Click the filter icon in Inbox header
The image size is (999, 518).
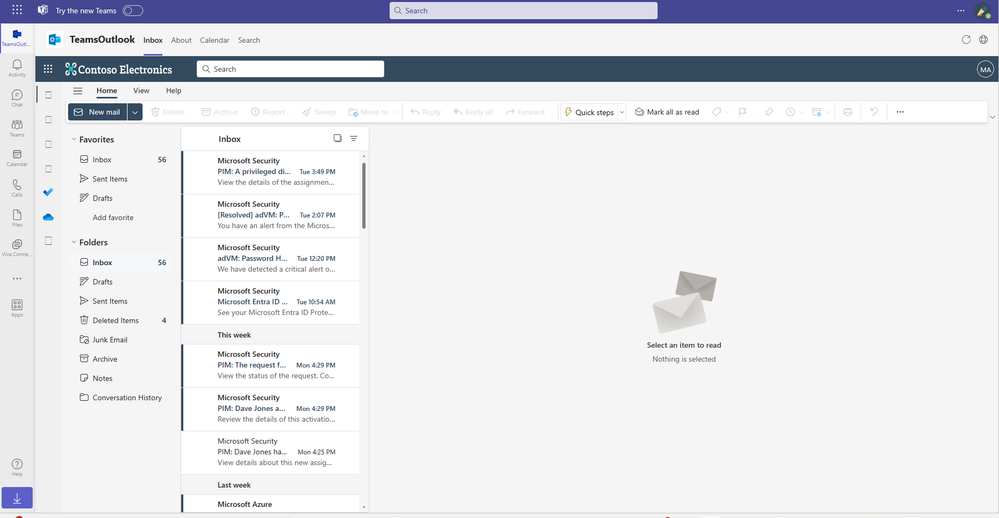pyautogui.click(x=354, y=138)
